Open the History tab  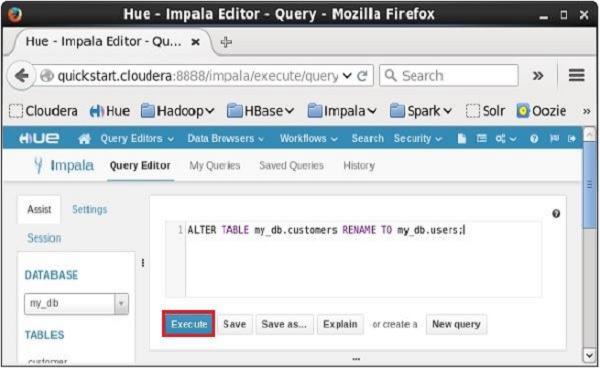[359, 166]
